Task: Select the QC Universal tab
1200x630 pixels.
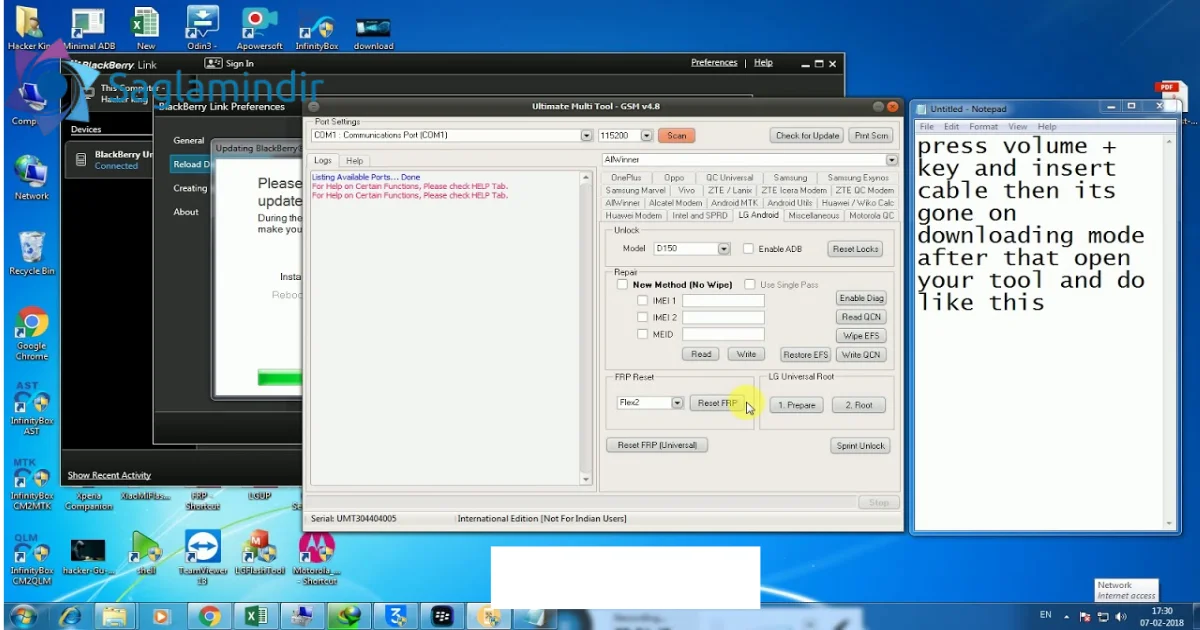Action: click(729, 178)
